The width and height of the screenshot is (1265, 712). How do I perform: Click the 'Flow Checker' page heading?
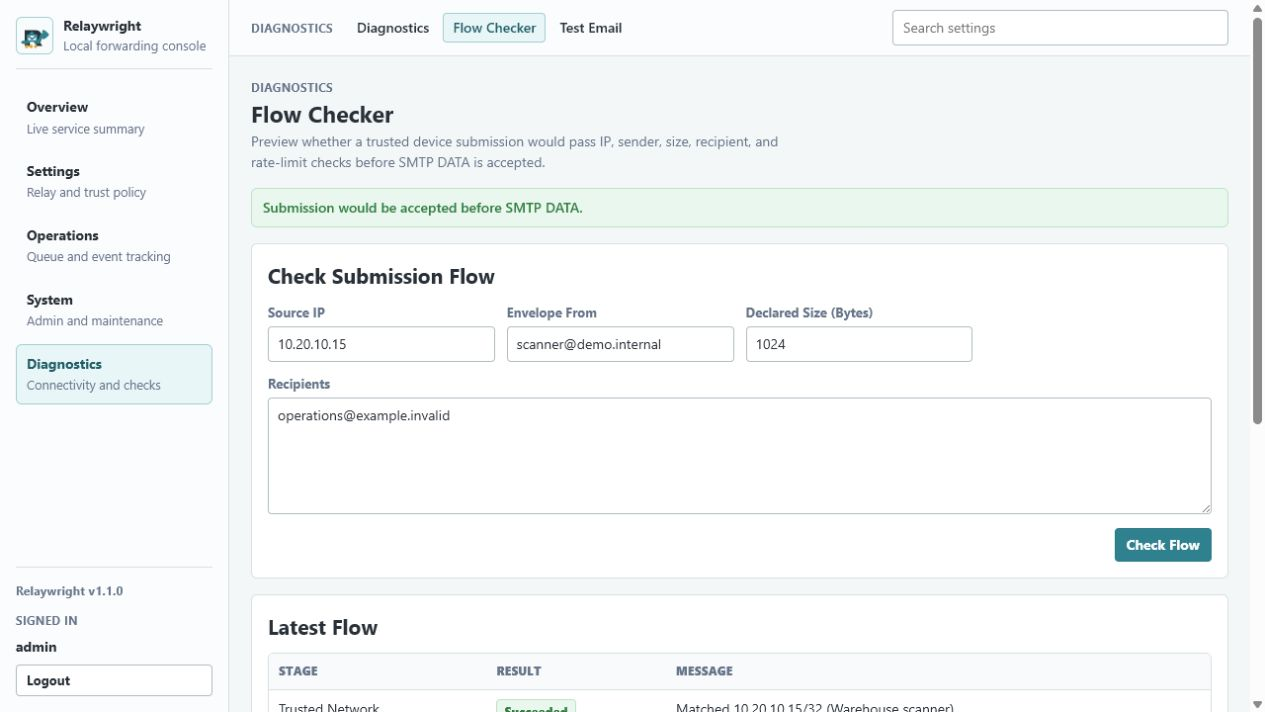[x=322, y=115]
